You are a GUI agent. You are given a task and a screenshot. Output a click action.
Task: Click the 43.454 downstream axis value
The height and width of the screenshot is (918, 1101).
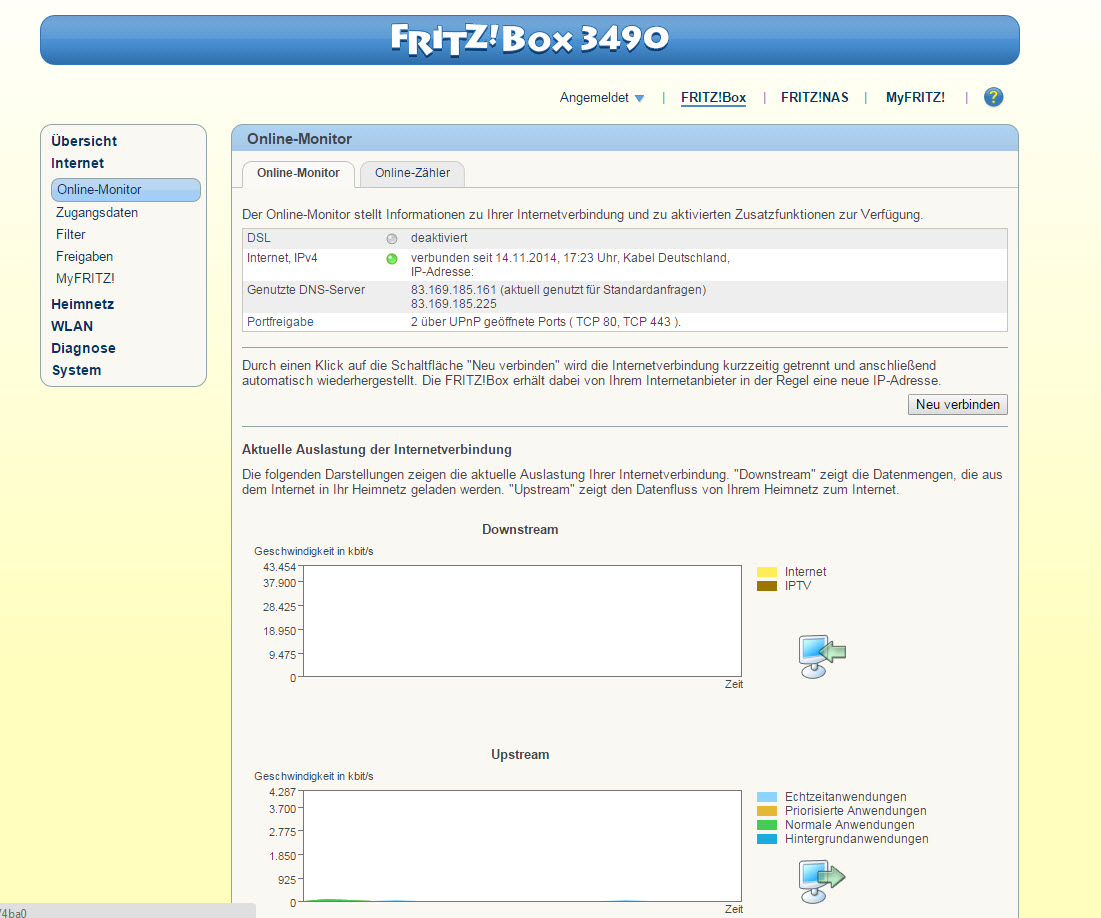pyautogui.click(x=279, y=567)
